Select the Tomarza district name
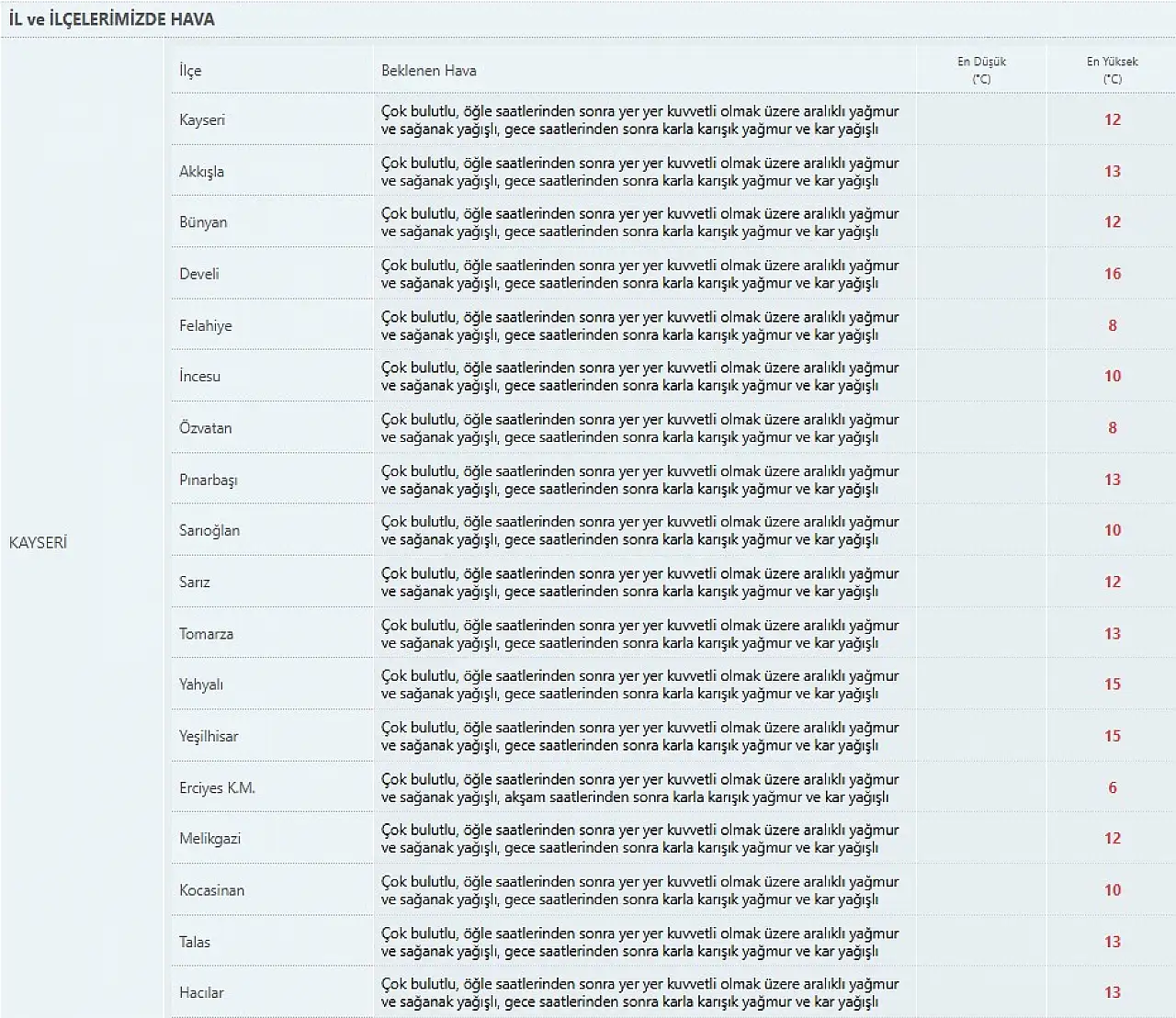This screenshot has width=1176, height=1018. tap(206, 633)
